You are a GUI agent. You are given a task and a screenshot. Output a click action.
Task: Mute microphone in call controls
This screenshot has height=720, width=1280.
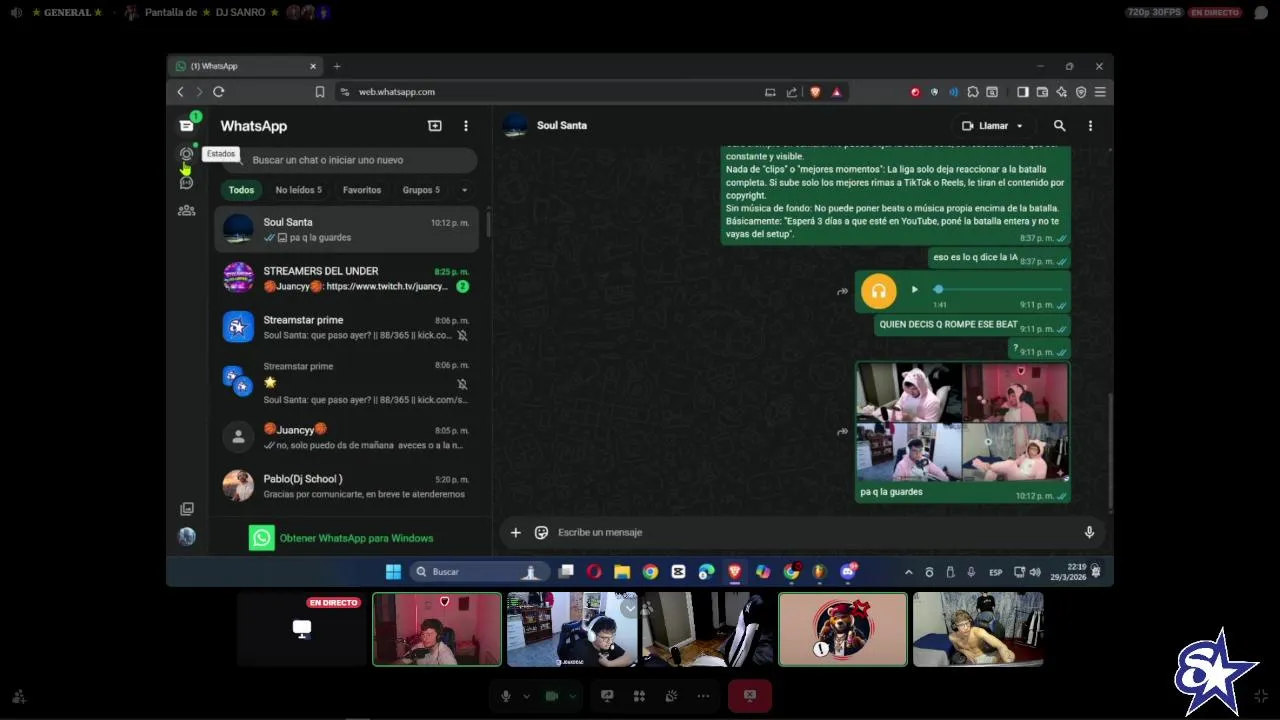506,696
